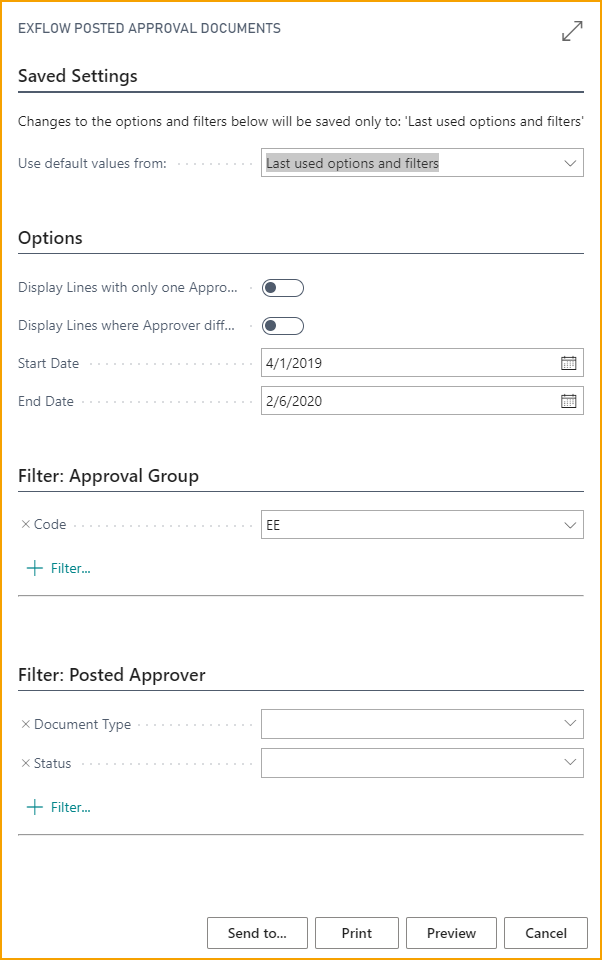Click the plus icon under Approval Group filter
602x960 pixels.
point(35,568)
